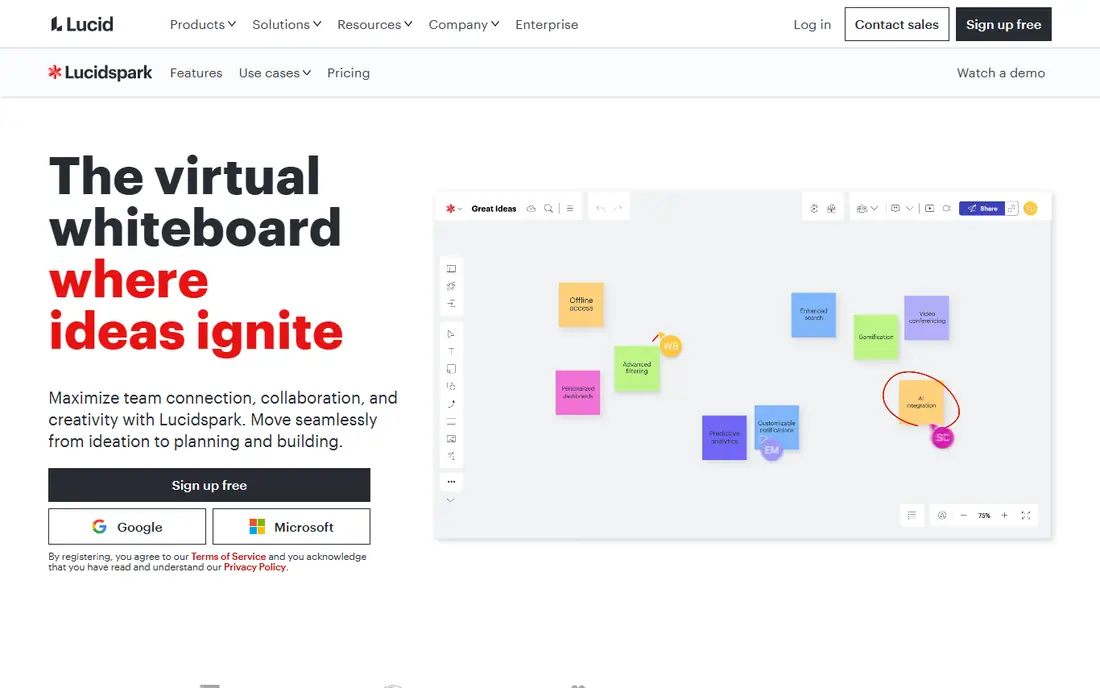Click the red Lucidspark star icon in the whiteboard toolbar
The height and width of the screenshot is (688, 1100).
[x=450, y=208]
